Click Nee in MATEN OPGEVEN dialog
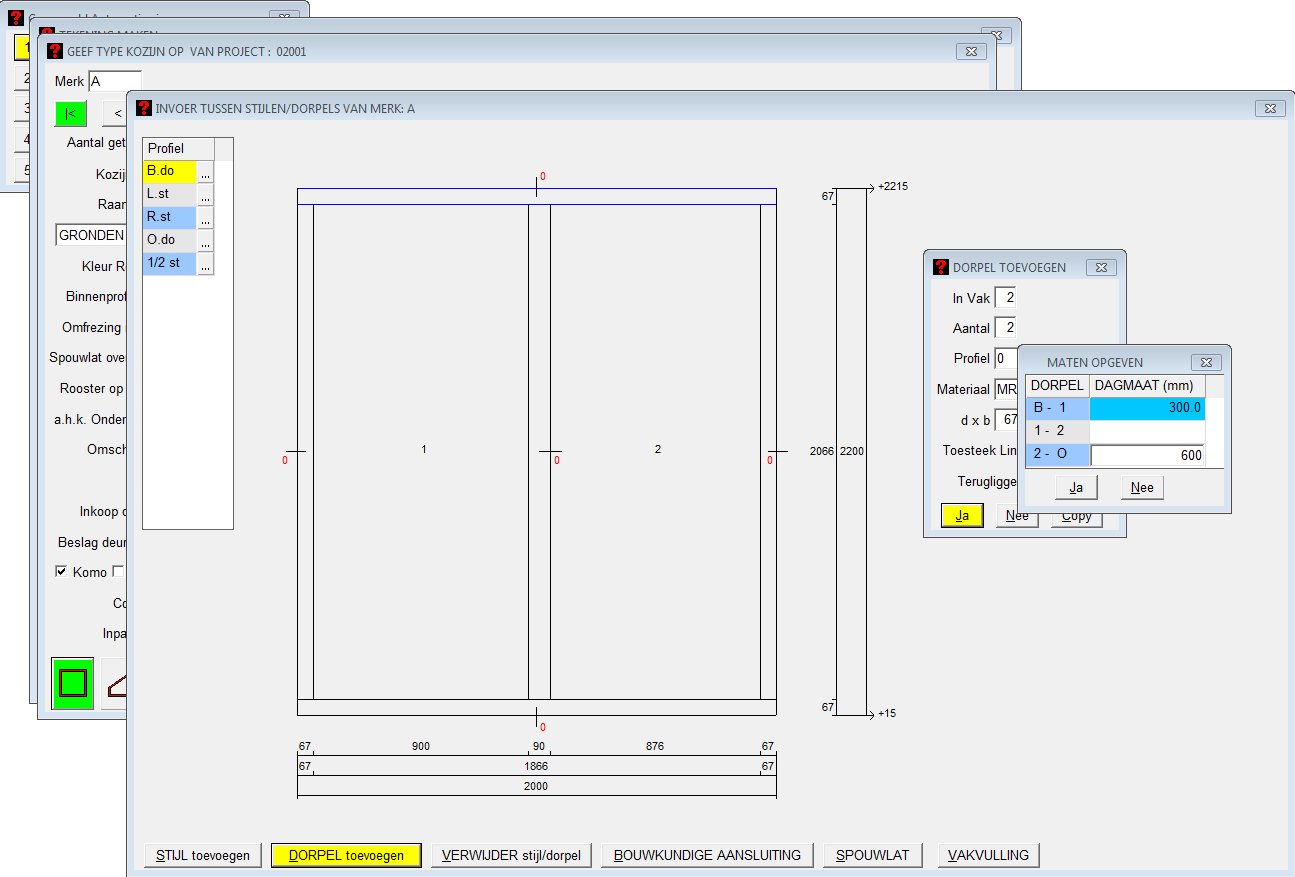The image size is (1295, 877). tap(1141, 487)
